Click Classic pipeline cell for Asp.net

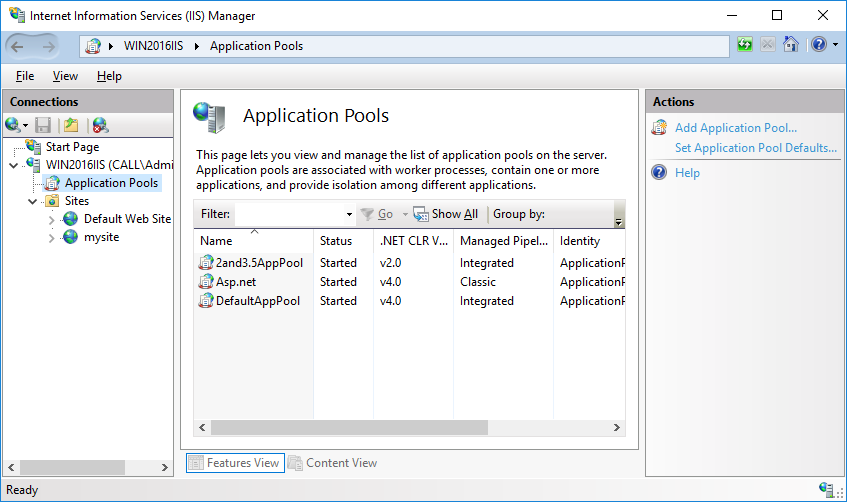478,282
